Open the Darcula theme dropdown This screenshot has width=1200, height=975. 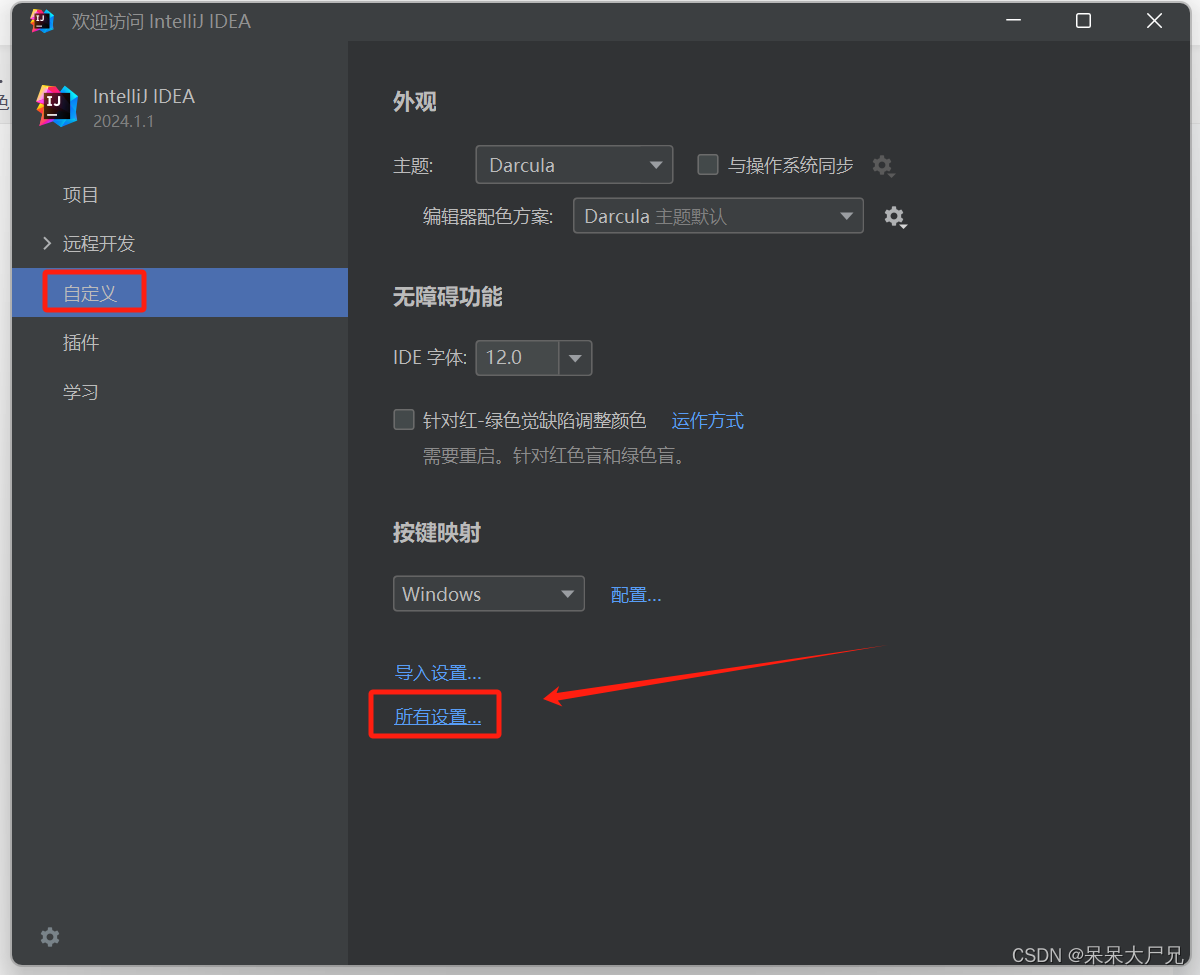[574, 165]
